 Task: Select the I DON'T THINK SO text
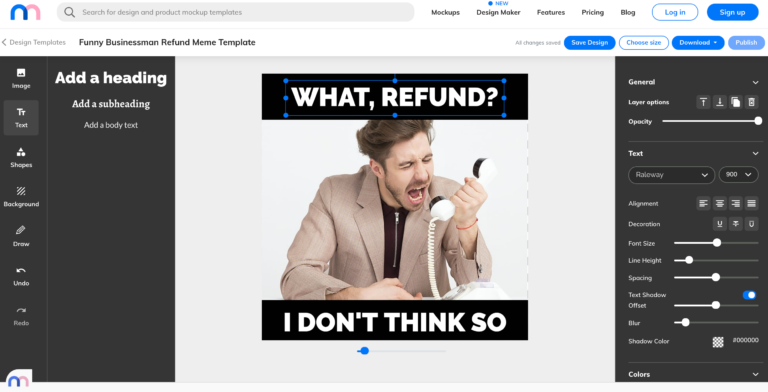(395, 322)
